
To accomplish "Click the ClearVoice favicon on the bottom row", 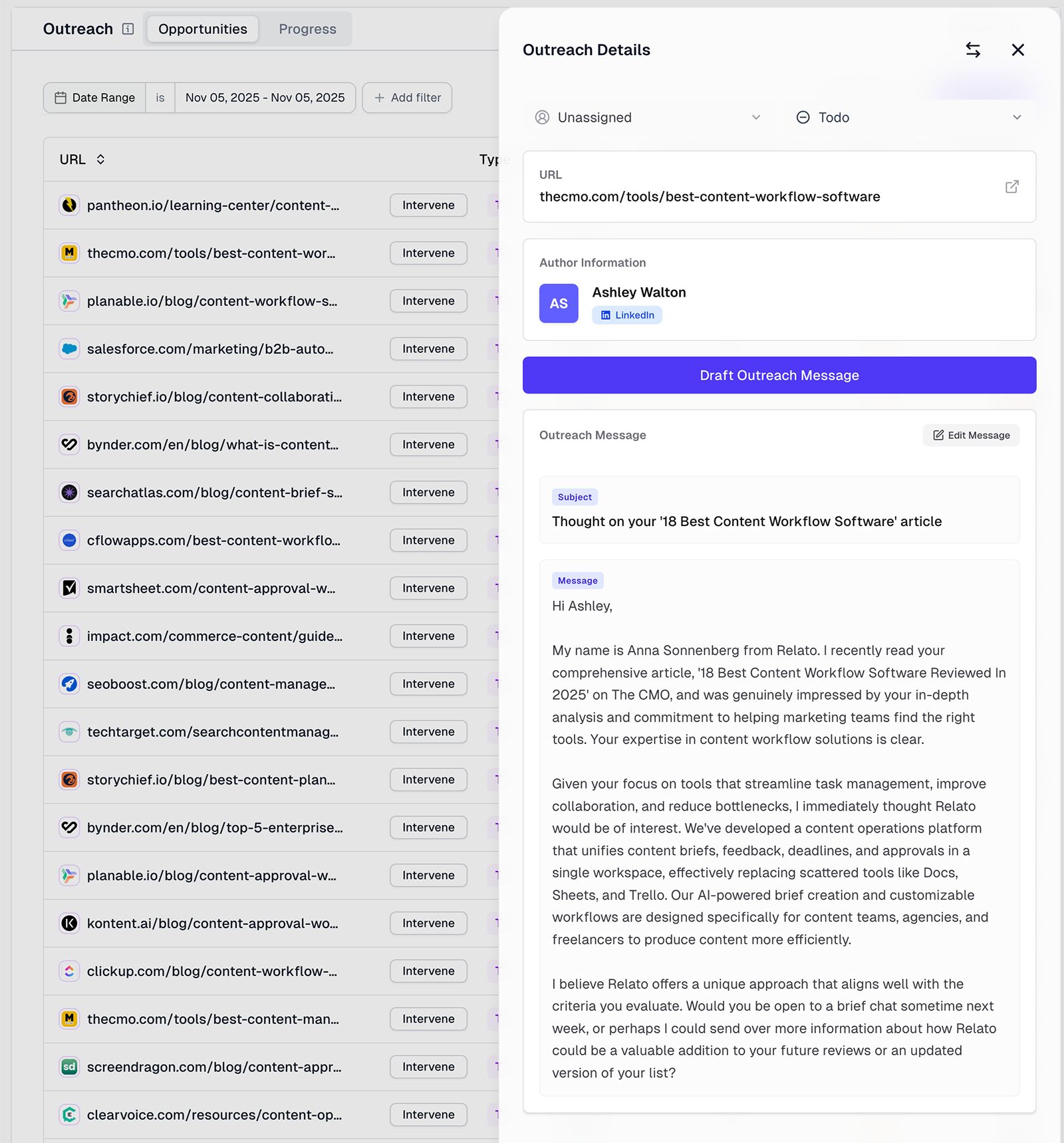I will 69,1114.
